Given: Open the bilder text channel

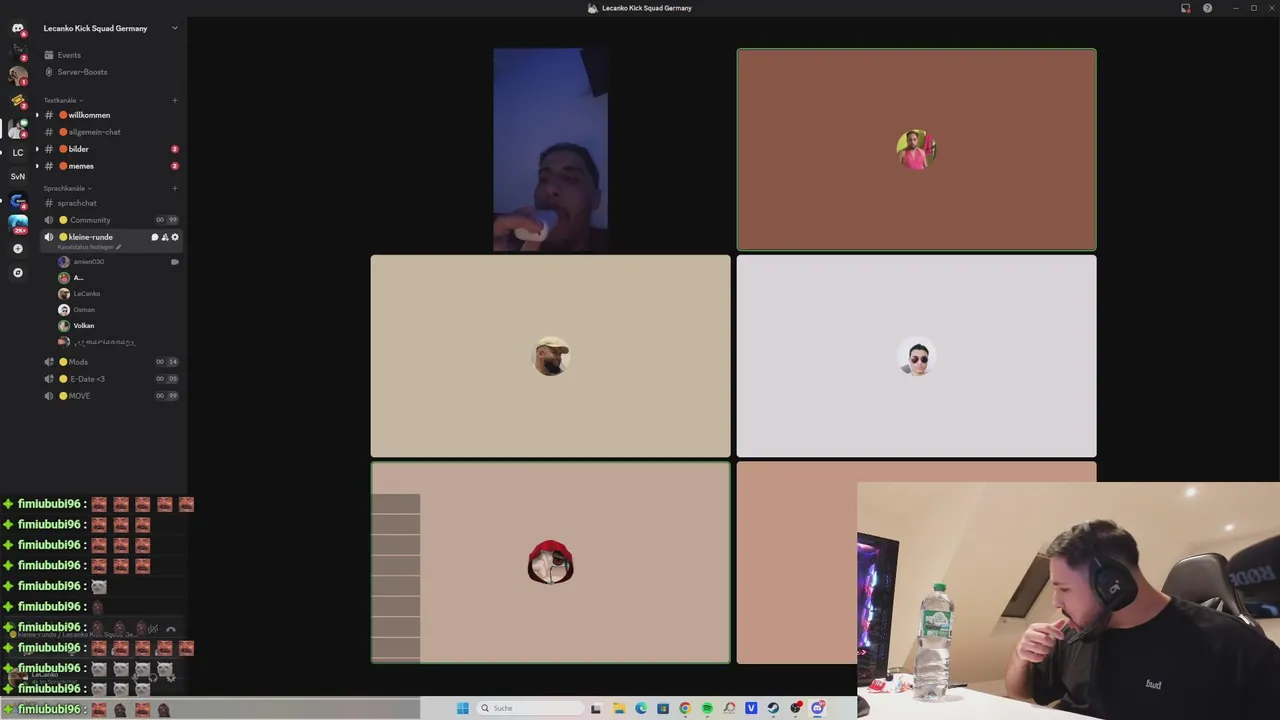Looking at the screenshot, I should 110,149.
